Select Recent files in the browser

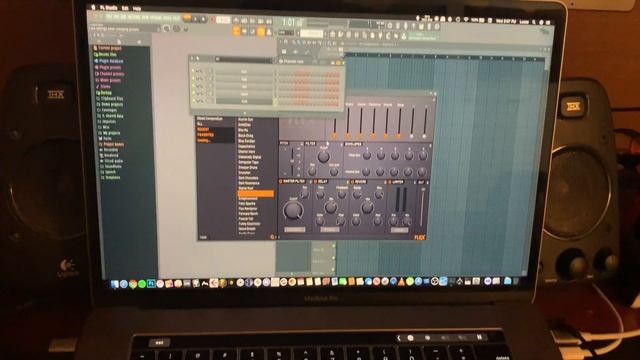tap(106, 55)
